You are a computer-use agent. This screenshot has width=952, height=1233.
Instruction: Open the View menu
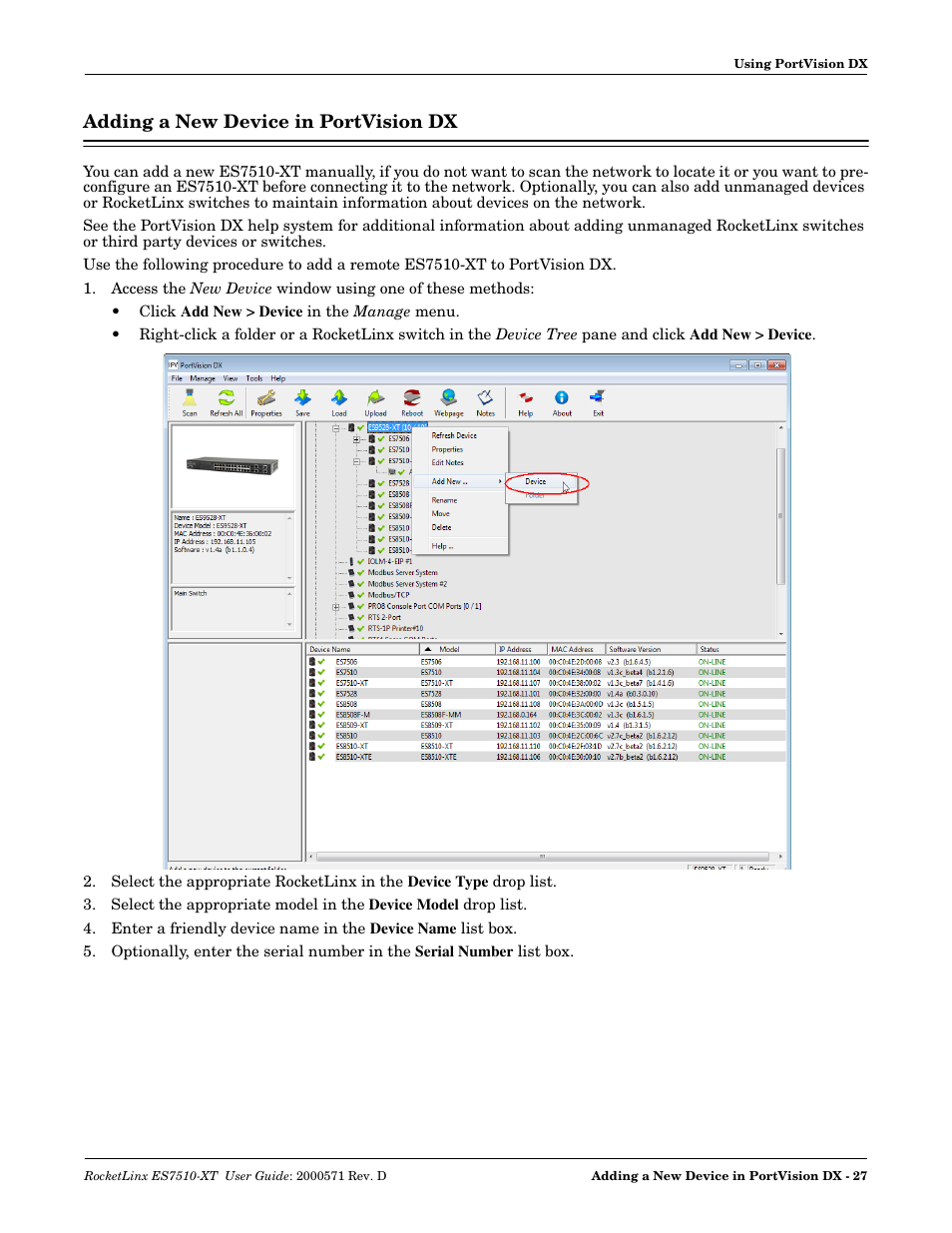231,378
